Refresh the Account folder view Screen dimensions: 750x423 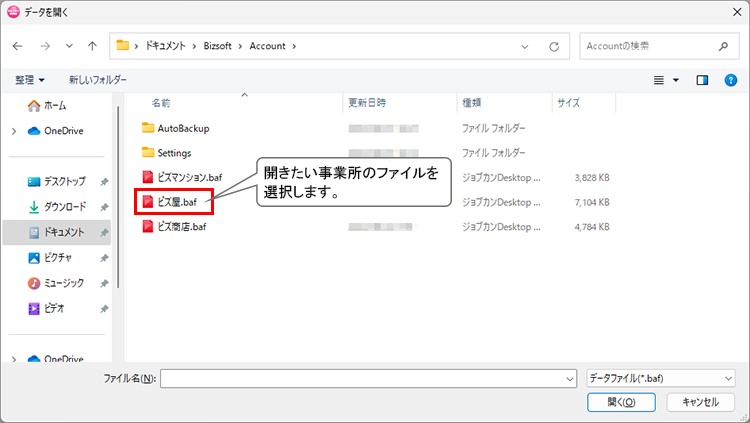point(553,46)
